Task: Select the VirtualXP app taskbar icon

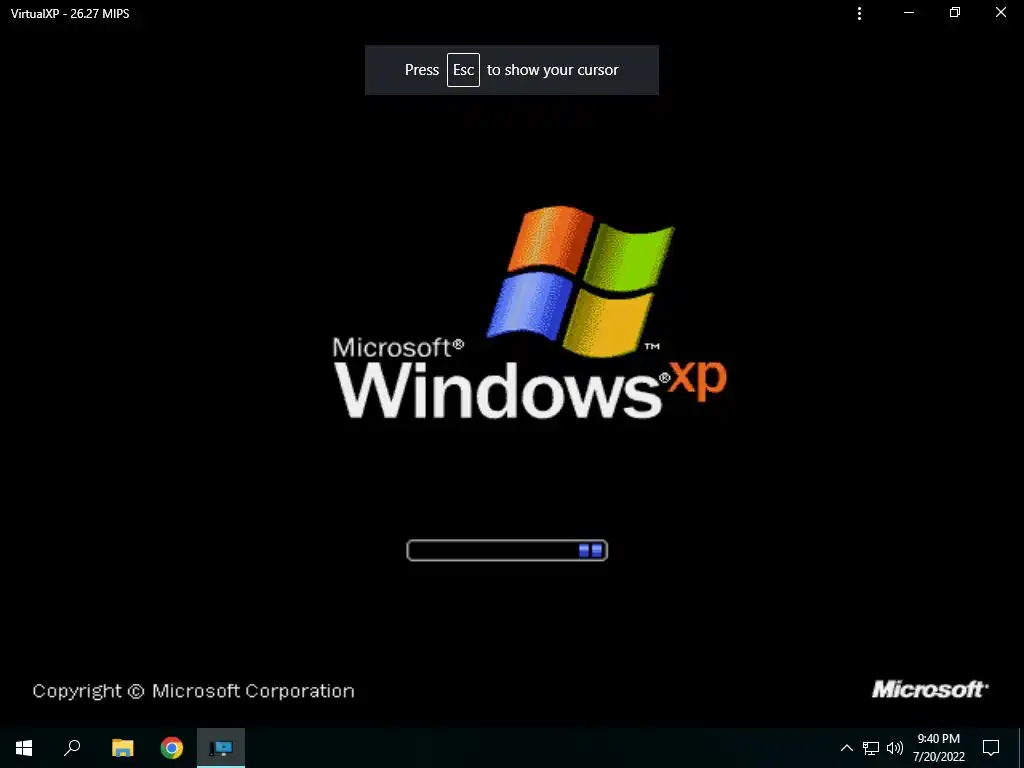Action: [221, 748]
